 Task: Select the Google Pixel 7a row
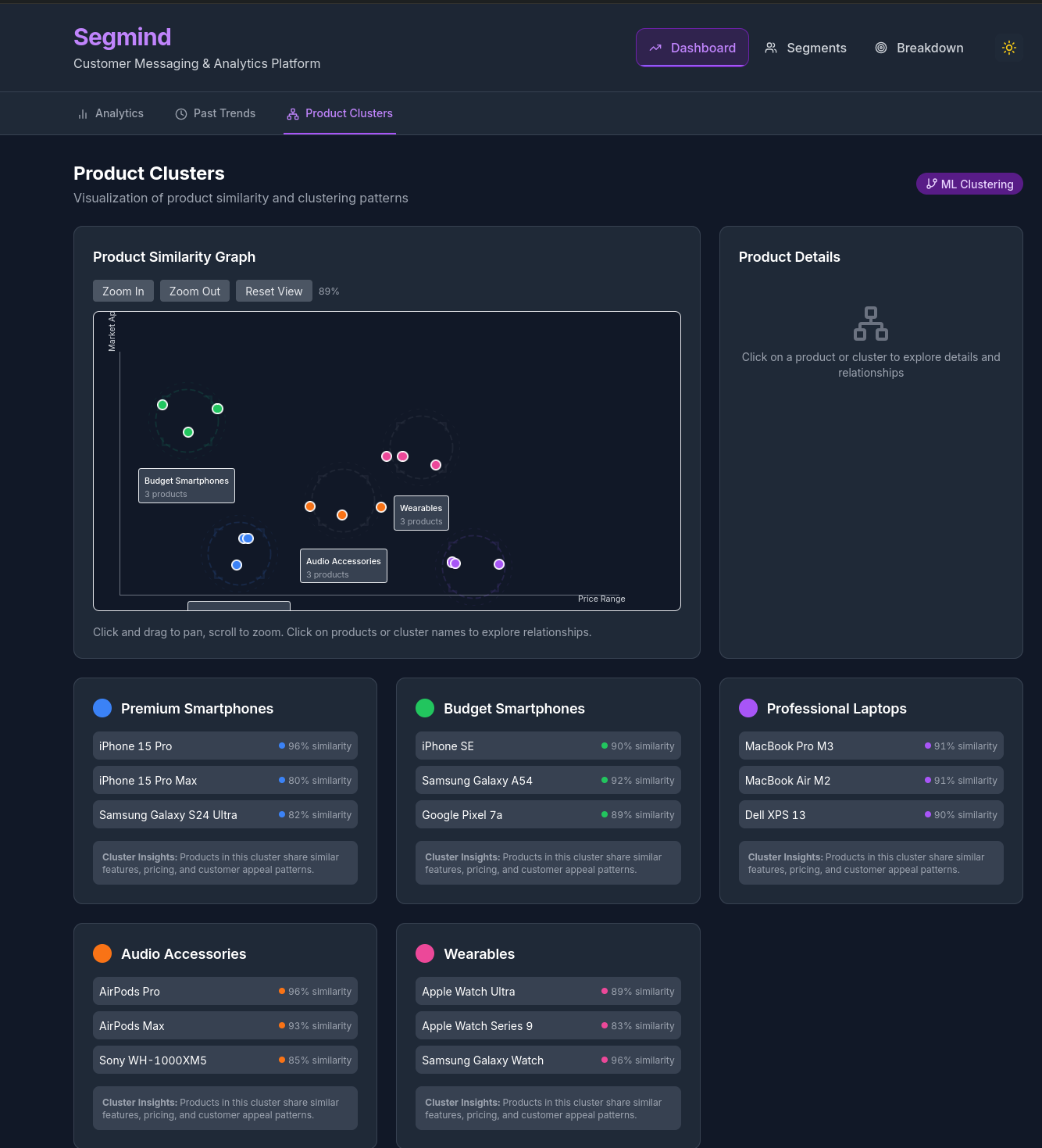point(548,814)
